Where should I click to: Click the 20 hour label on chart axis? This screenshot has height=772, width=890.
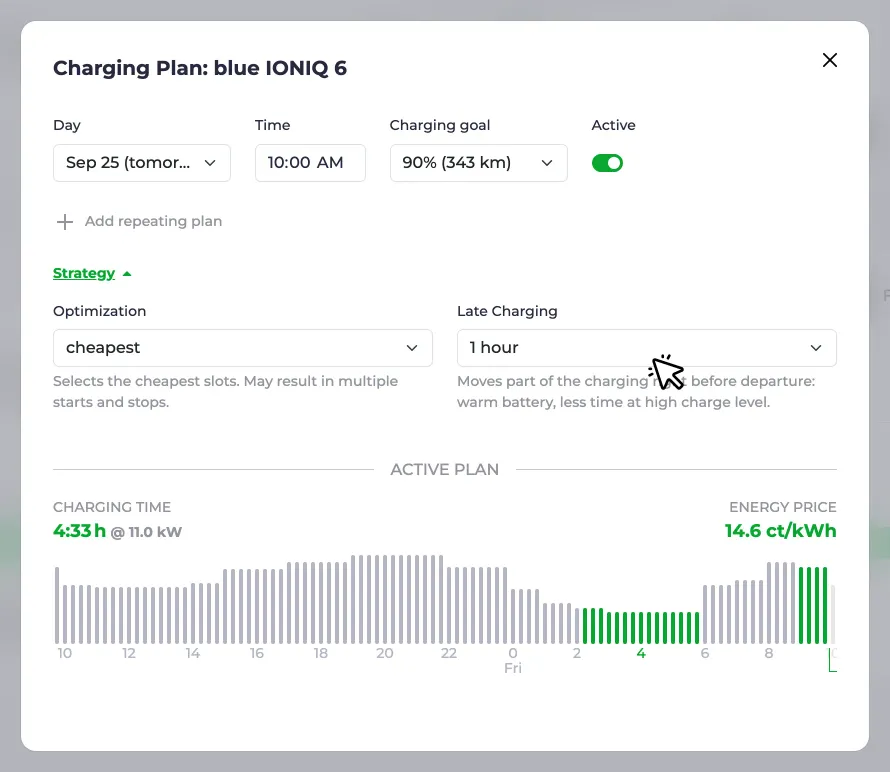click(384, 653)
